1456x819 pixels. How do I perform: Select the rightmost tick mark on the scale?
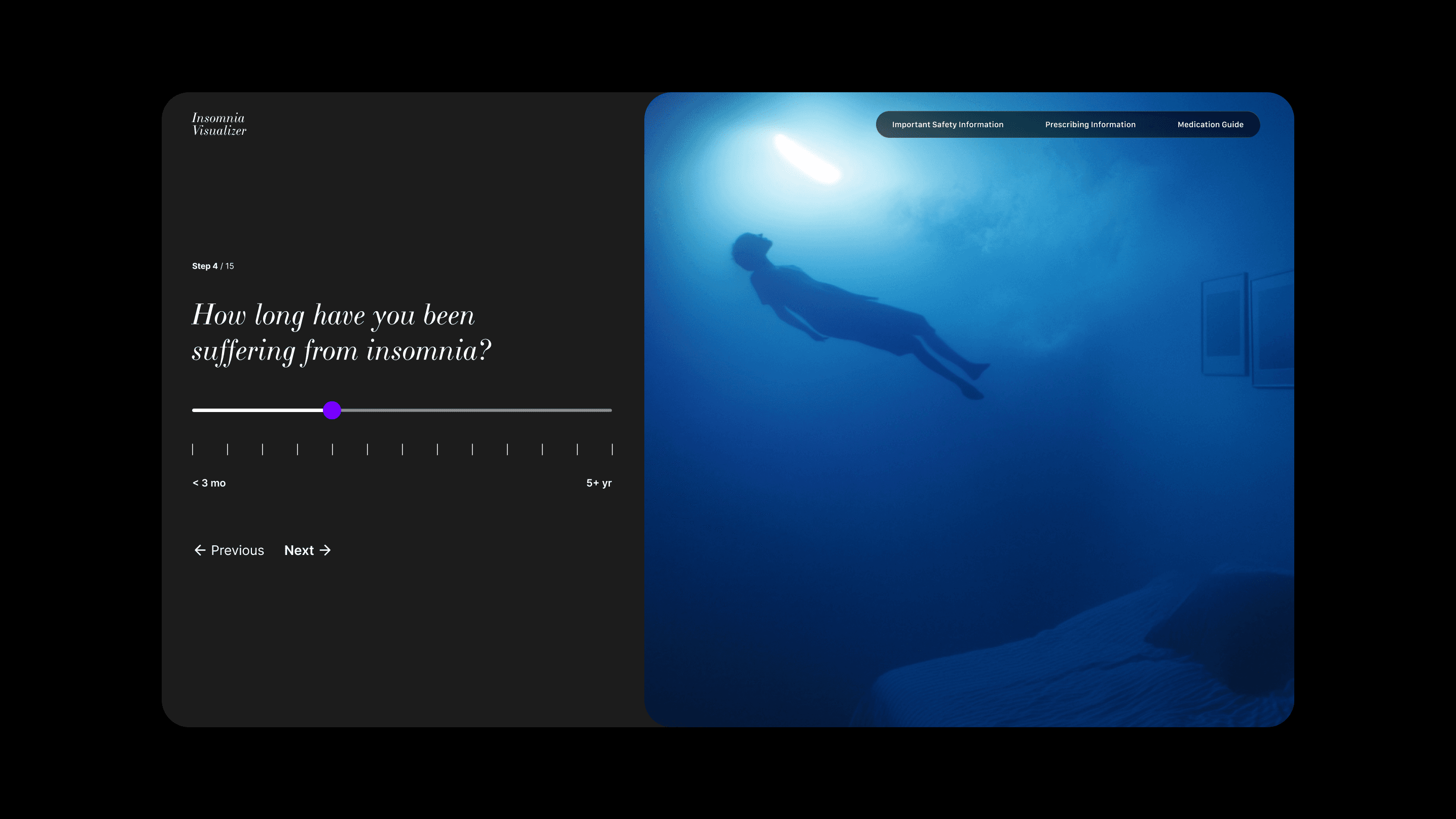click(x=612, y=450)
